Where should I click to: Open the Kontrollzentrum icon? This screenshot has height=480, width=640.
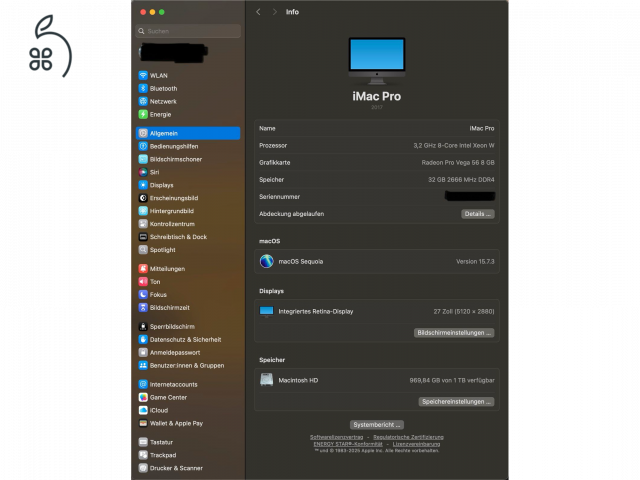click(x=143, y=224)
